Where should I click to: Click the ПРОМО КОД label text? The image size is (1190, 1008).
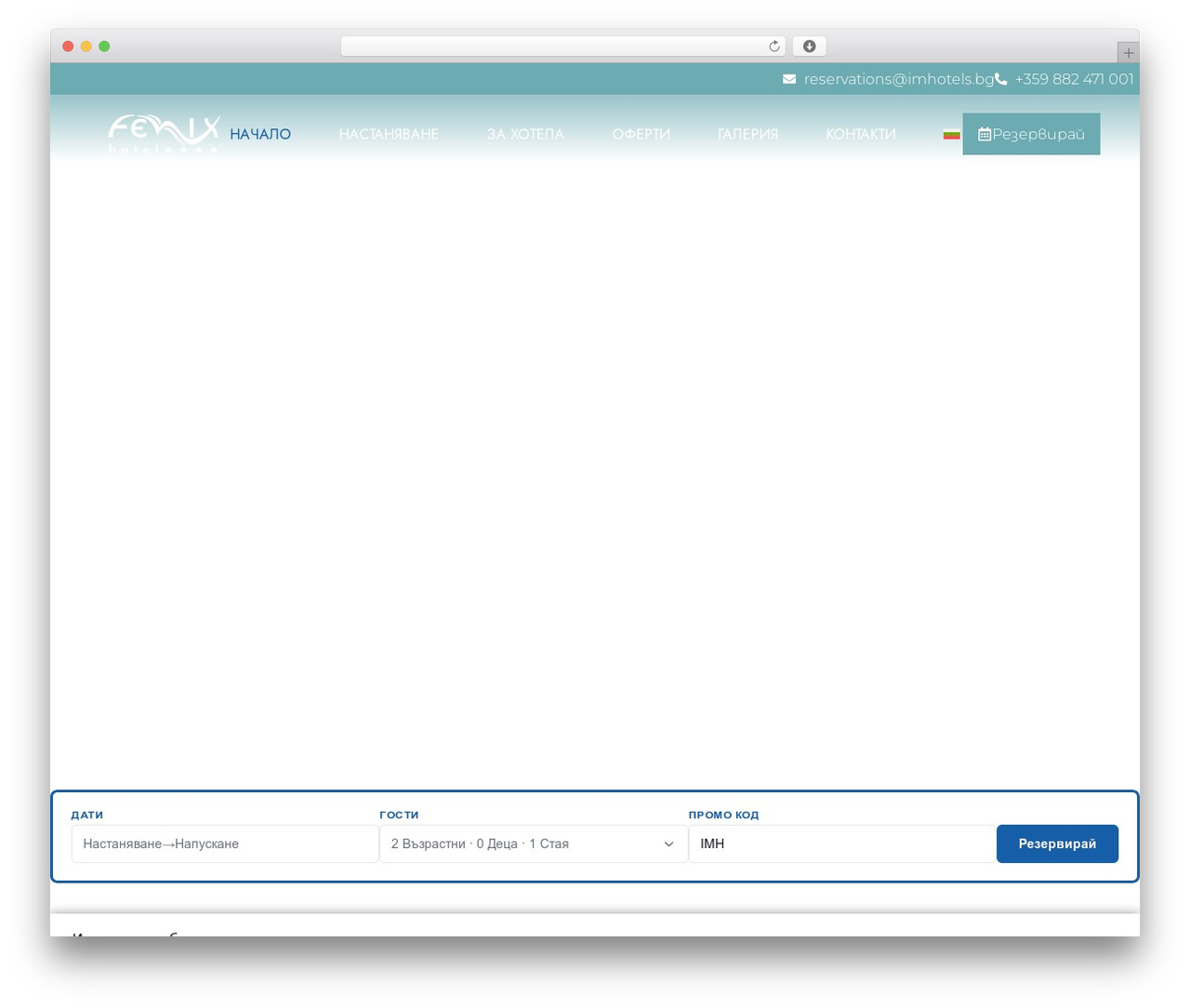[723, 815]
